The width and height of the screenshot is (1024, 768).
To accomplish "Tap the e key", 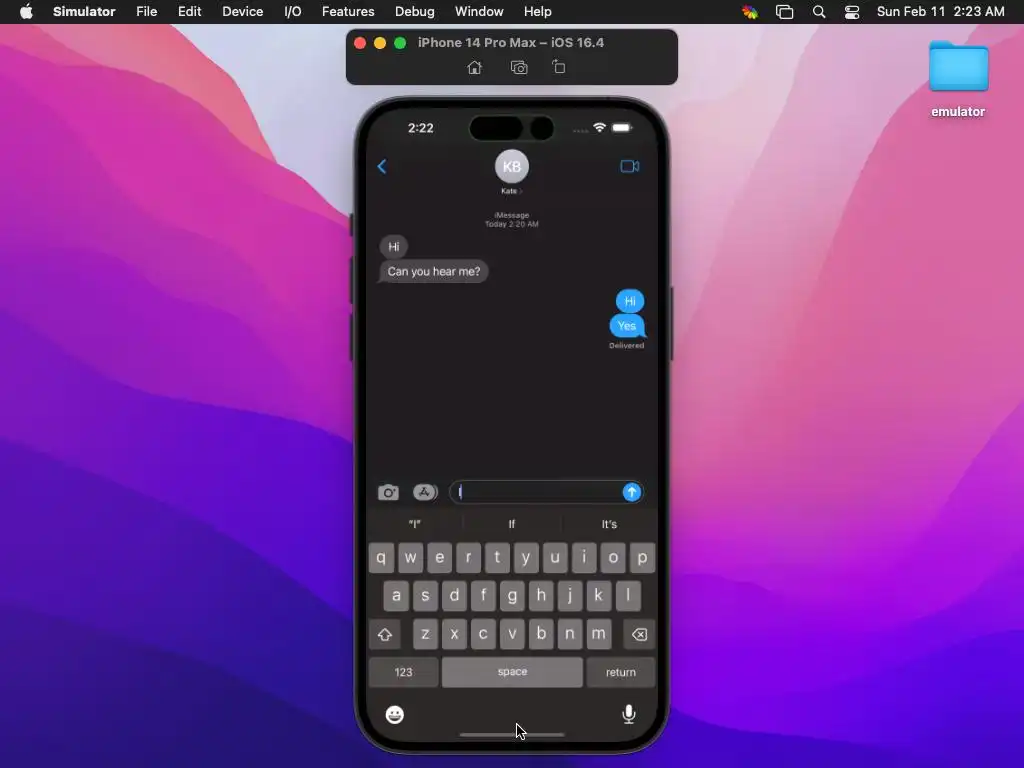I will click(439, 558).
